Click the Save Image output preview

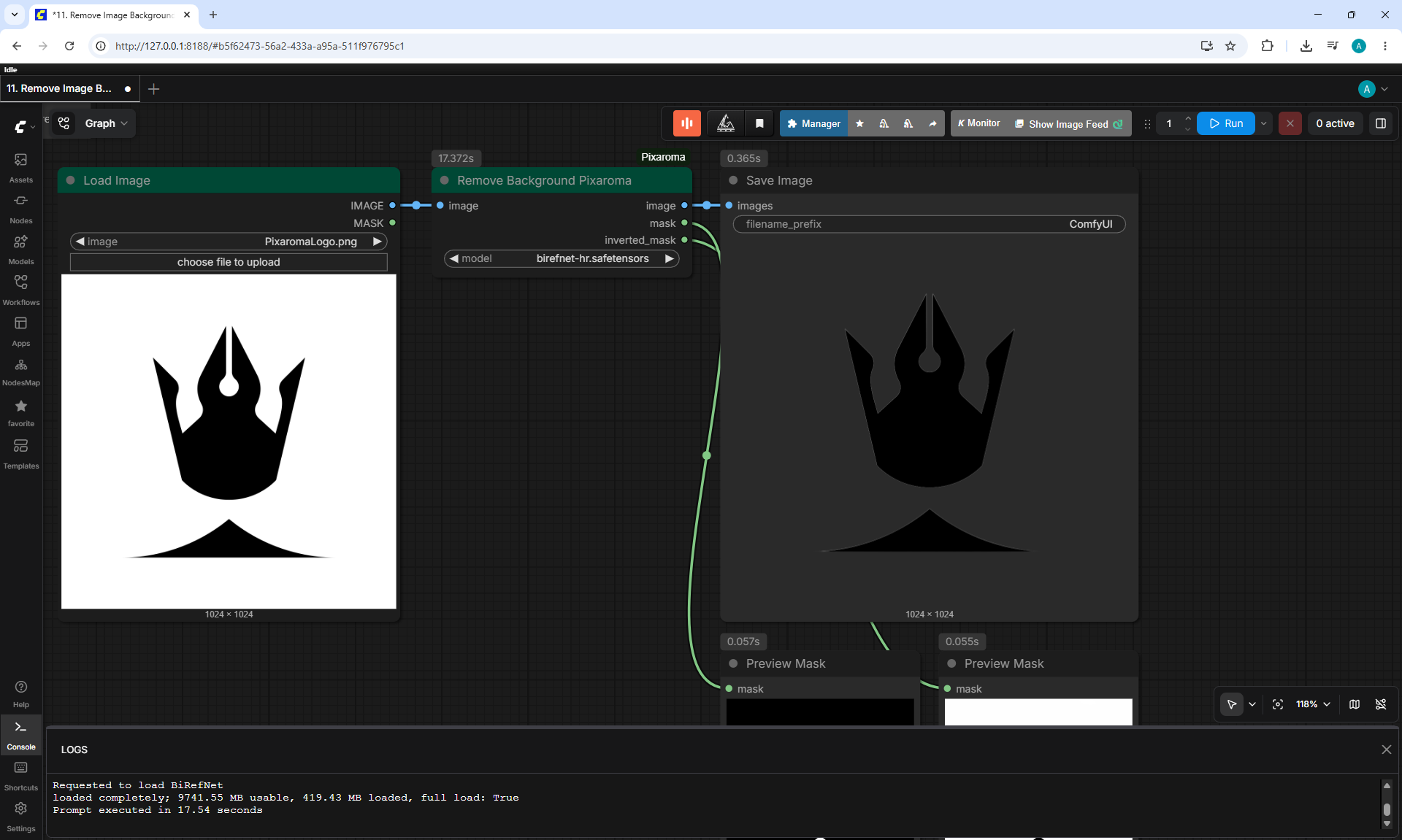tap(929, 423)
